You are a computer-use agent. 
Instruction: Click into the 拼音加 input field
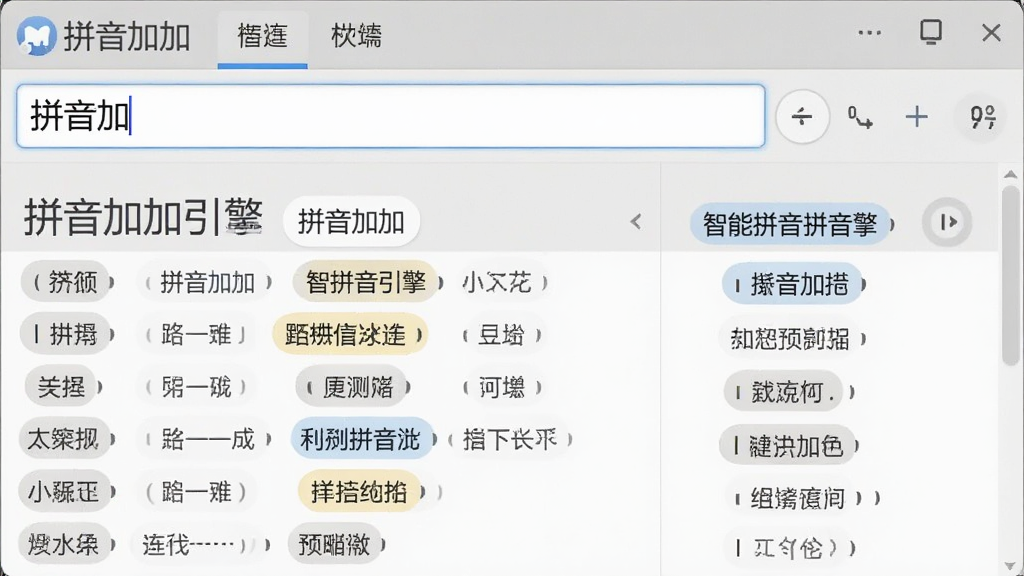point(391,116)
